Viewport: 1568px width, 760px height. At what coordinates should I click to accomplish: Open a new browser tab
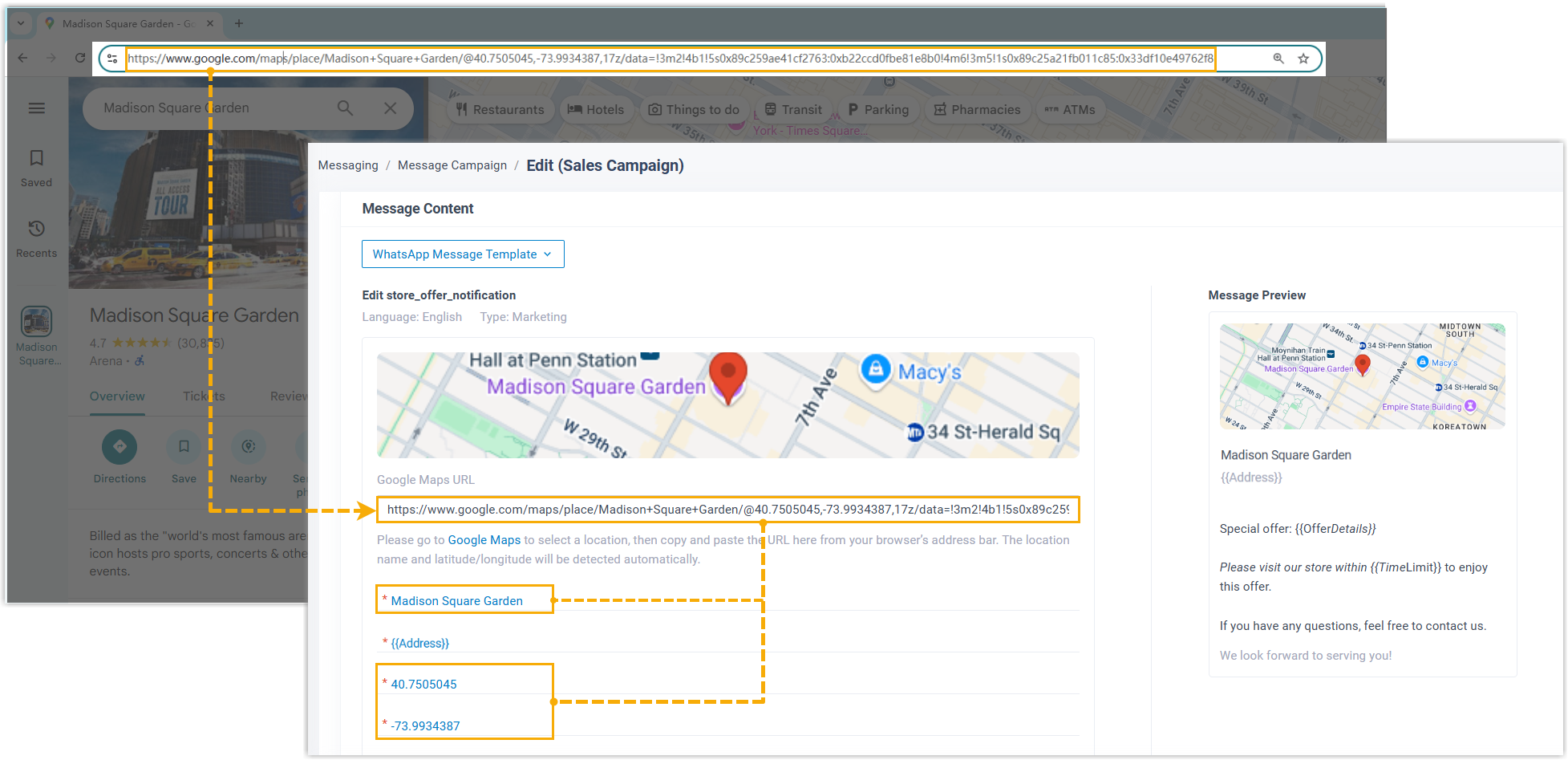(x=239, y=23)
